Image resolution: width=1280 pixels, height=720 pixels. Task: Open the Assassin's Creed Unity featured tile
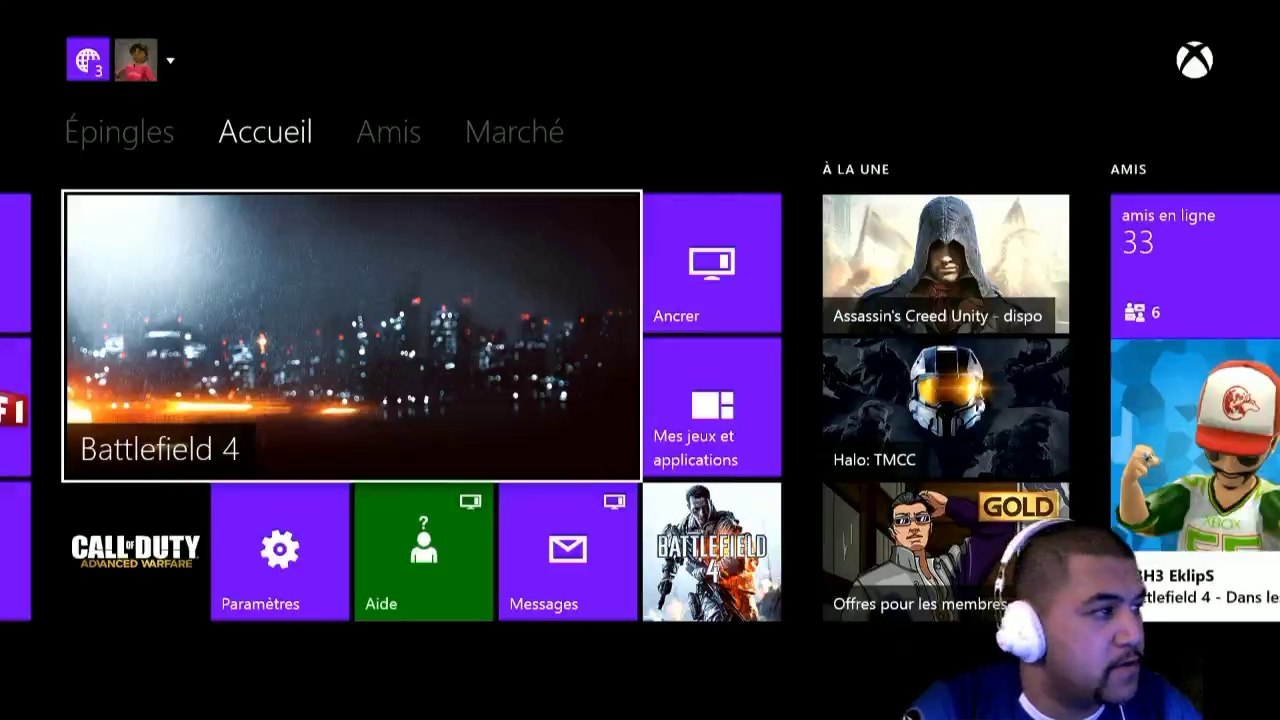tap(946, 264)
